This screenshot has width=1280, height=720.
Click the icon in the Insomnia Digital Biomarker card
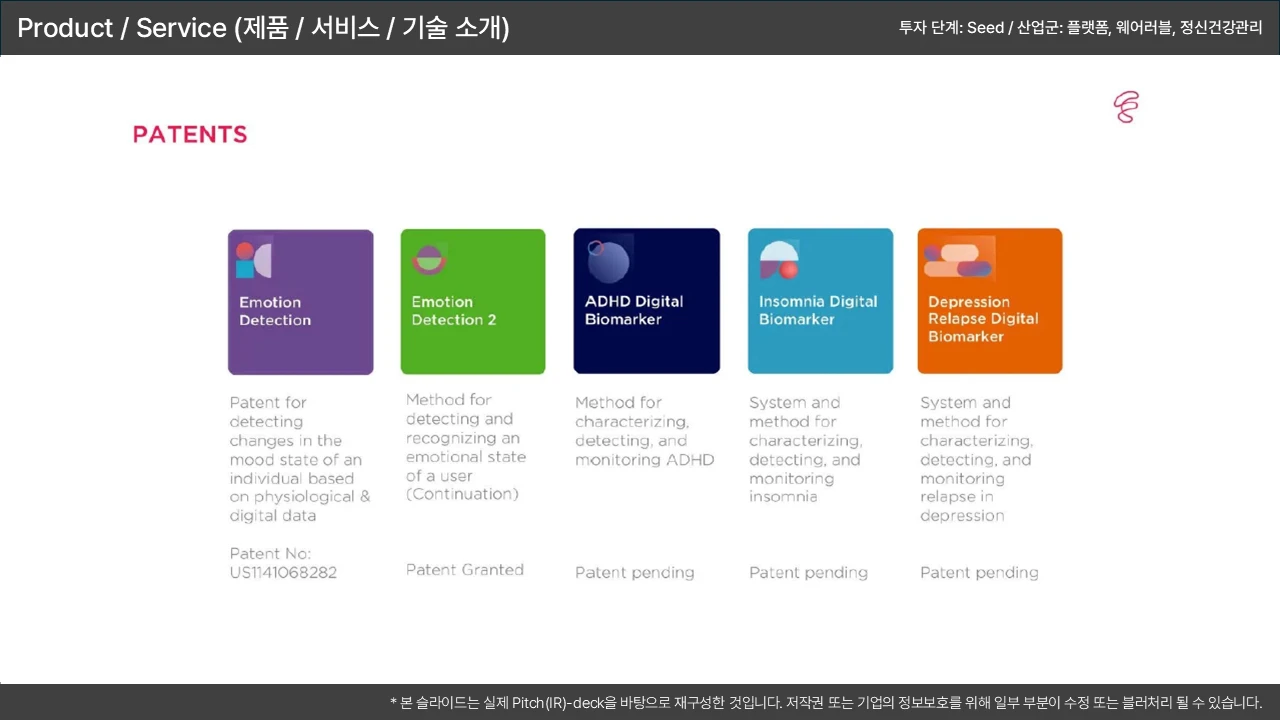(x=779, y=260)
